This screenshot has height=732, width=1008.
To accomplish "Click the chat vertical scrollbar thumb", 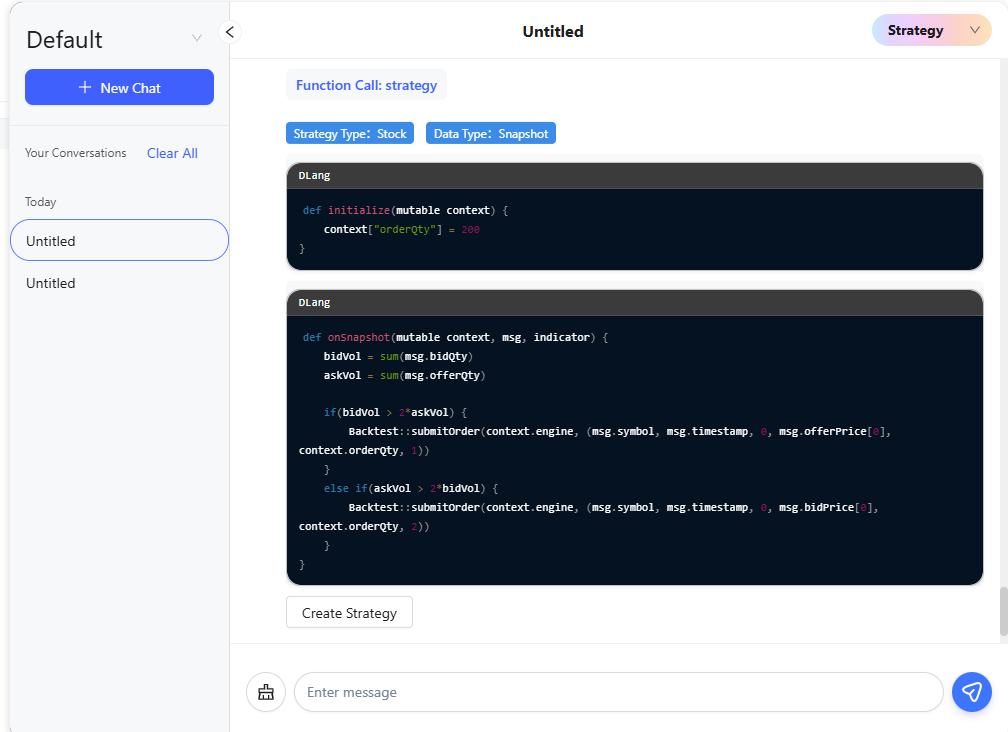I will [x=1003, y=611].
